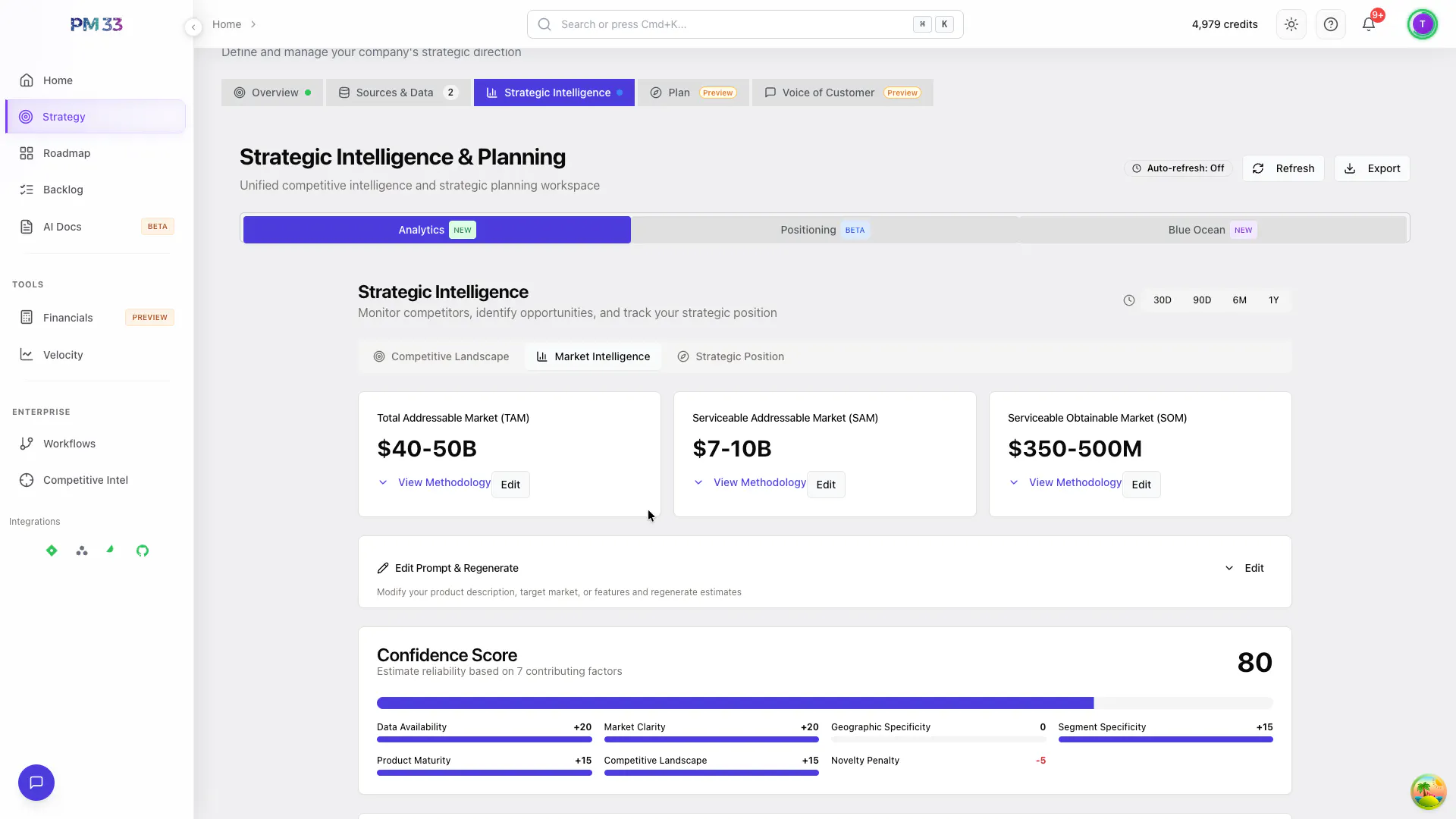The image size is (1456, 819).
Task: Select the Analytics segment
Action: [437, 230]
